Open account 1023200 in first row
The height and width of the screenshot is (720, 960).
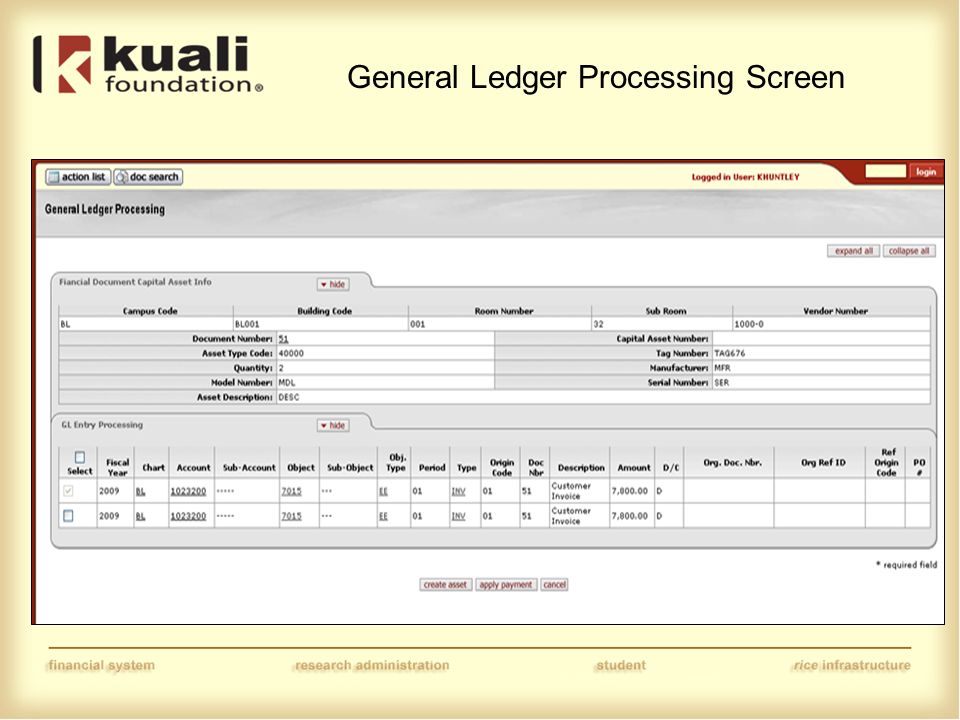coord(188,491)
